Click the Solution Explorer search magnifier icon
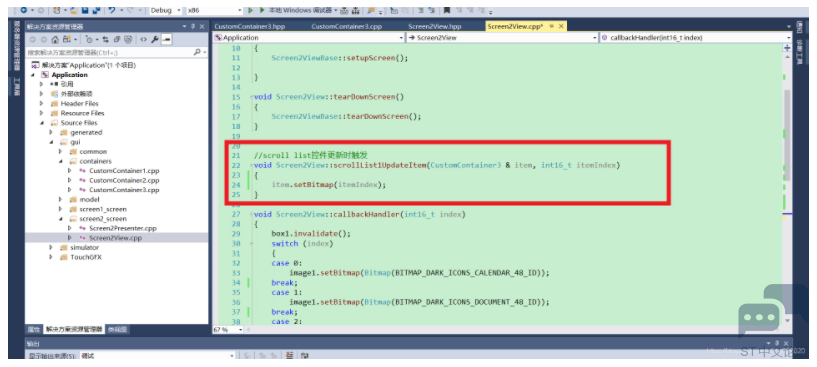The height and width of the screenshot is (367, 817). tap(197, 52)
